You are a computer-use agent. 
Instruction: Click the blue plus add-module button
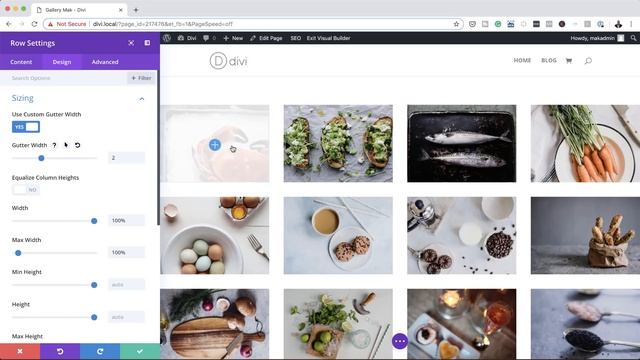215,144
